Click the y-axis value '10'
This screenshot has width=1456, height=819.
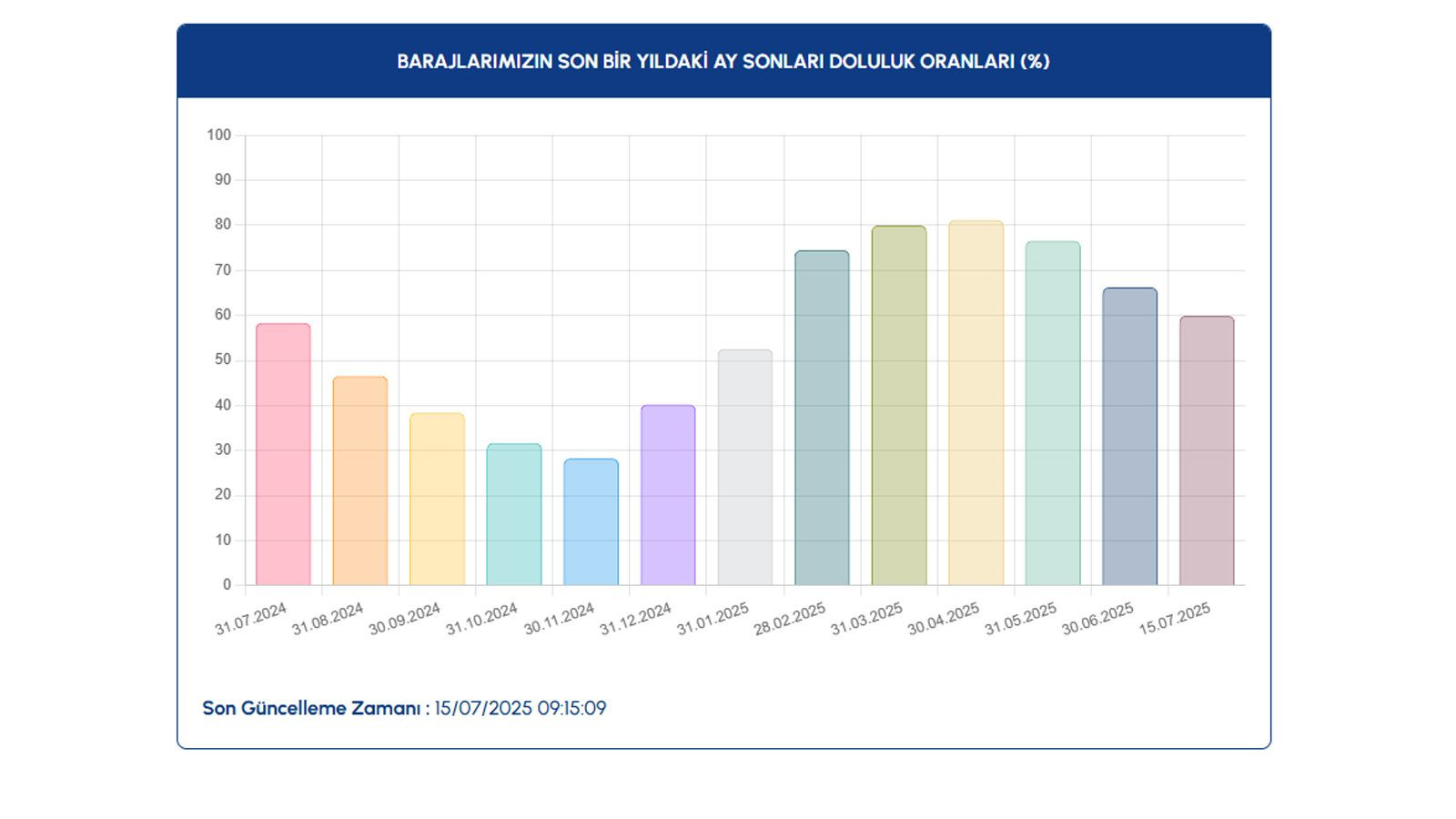pyautogui.click(x=223, y=540)
